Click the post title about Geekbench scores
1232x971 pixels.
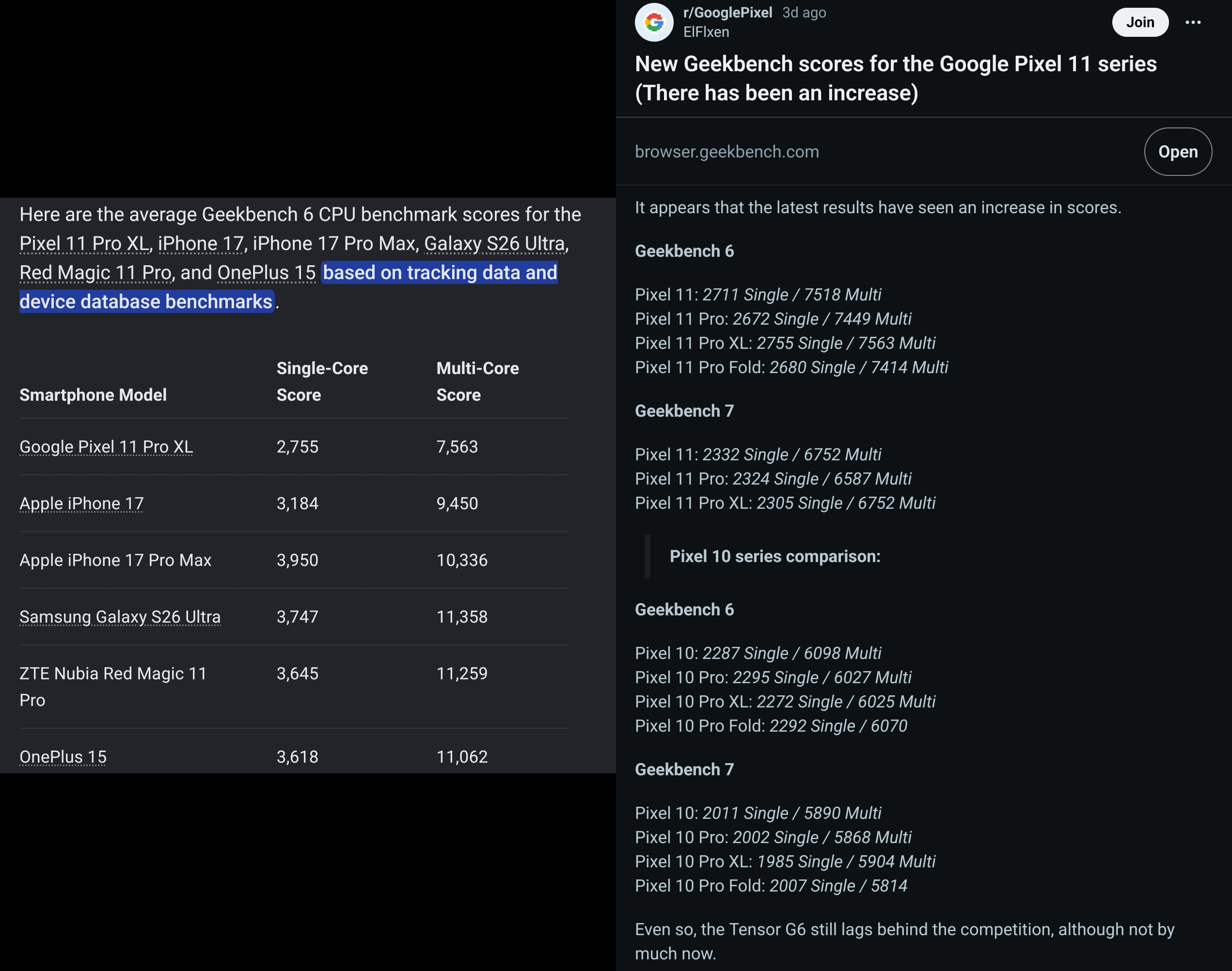(896, 78)
